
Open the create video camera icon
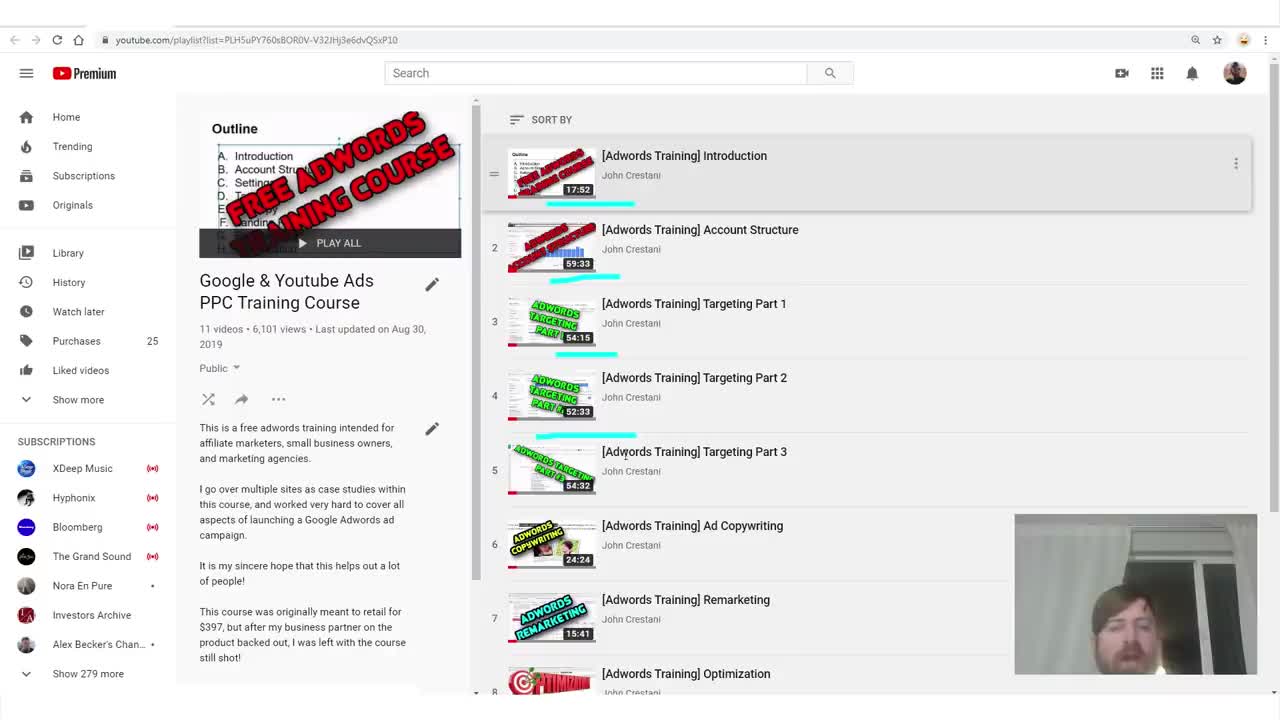click(1122, 73)
